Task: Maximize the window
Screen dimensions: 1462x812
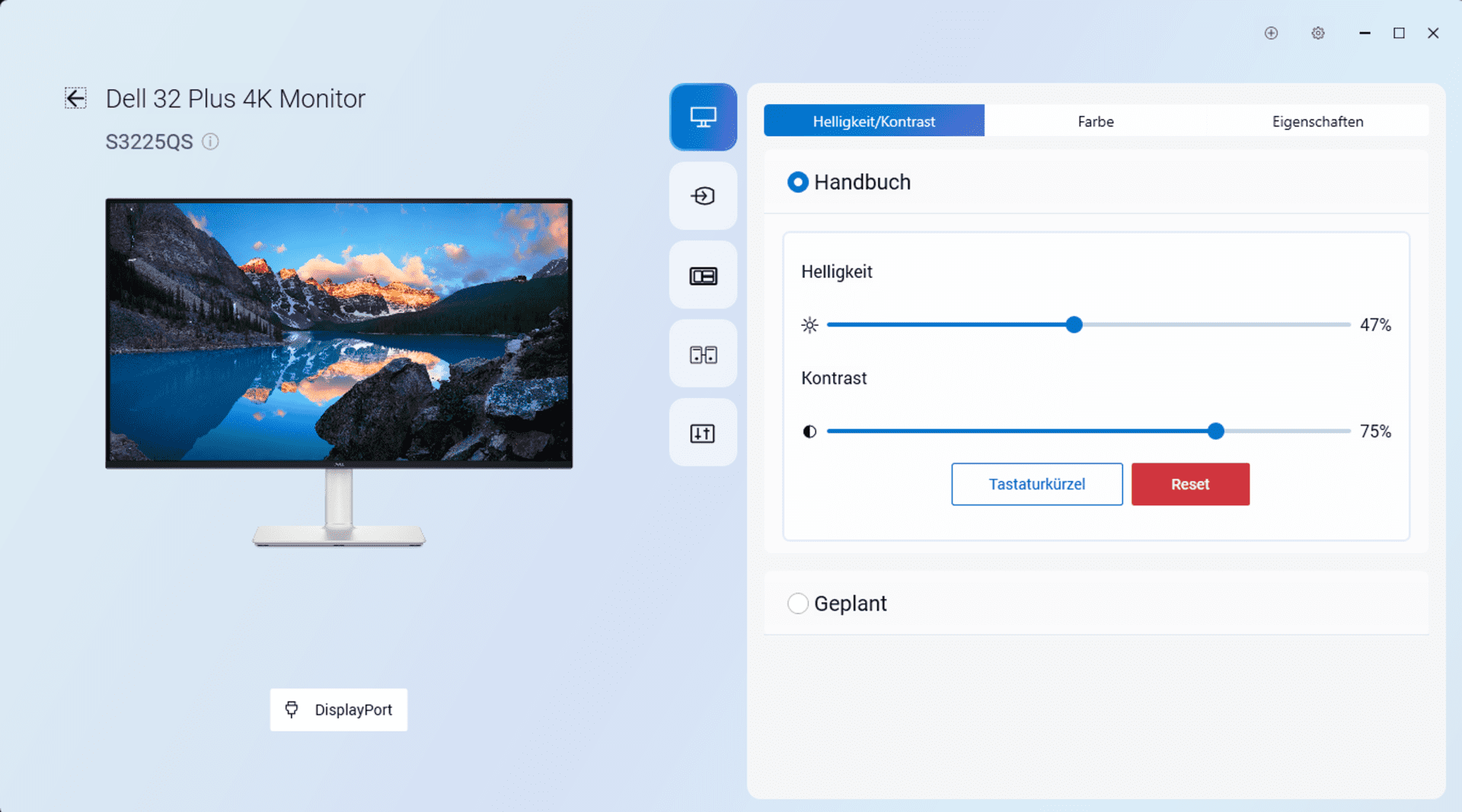Action: point(1399,33)
